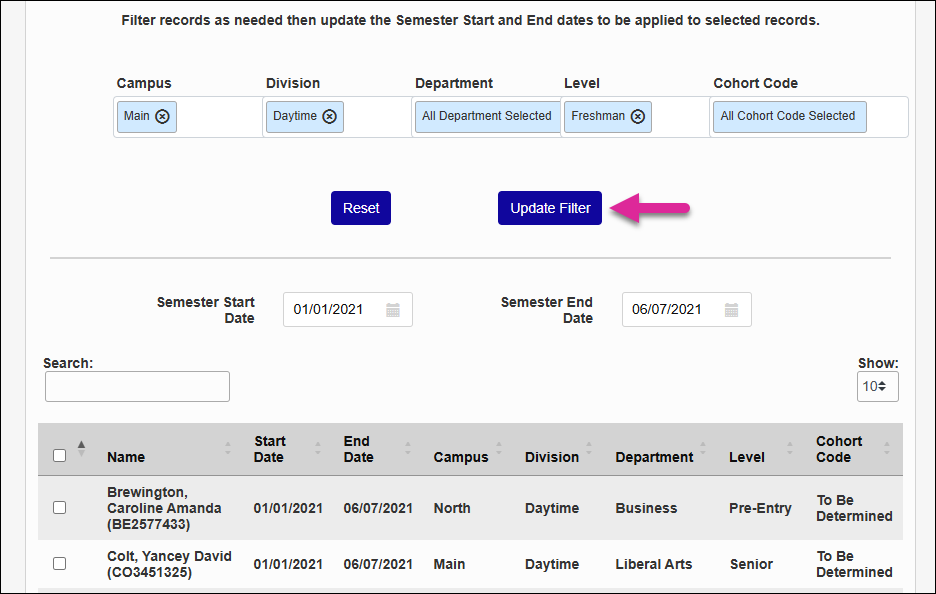Image resolution: width=936 pixels, height=594 pixels.
Task: Sort by the checkbox column arrows
Action: 81,448
